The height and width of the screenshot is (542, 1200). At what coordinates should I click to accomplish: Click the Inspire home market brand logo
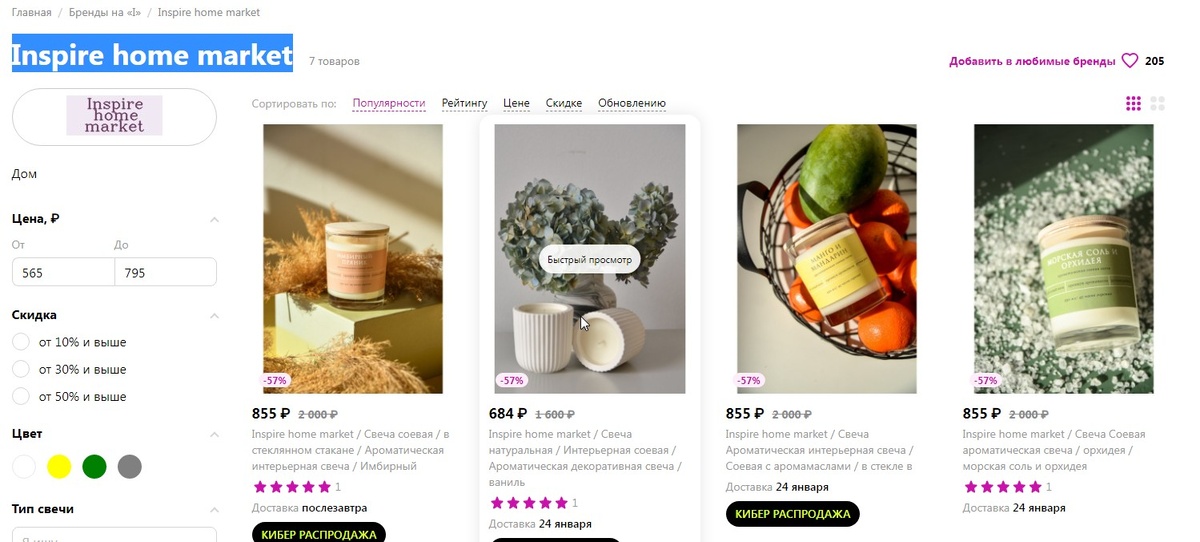(114, 116)
